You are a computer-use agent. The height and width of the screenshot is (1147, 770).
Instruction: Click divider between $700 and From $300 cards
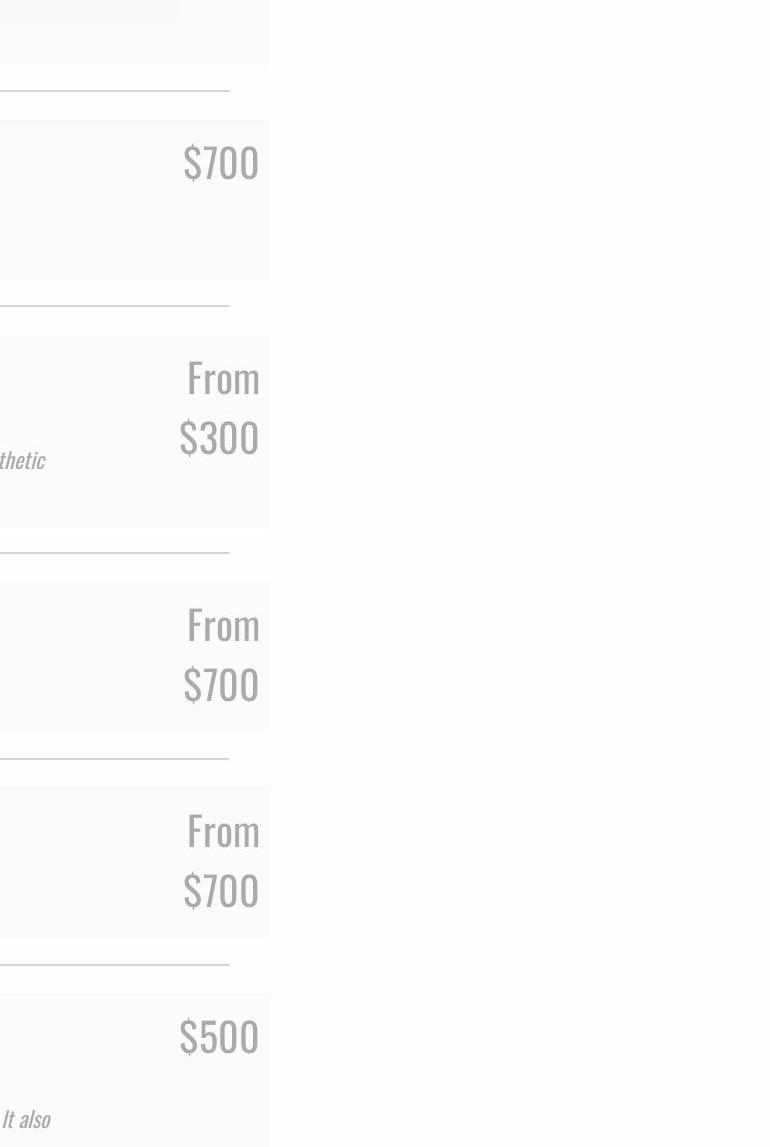(x=114, y=306)
